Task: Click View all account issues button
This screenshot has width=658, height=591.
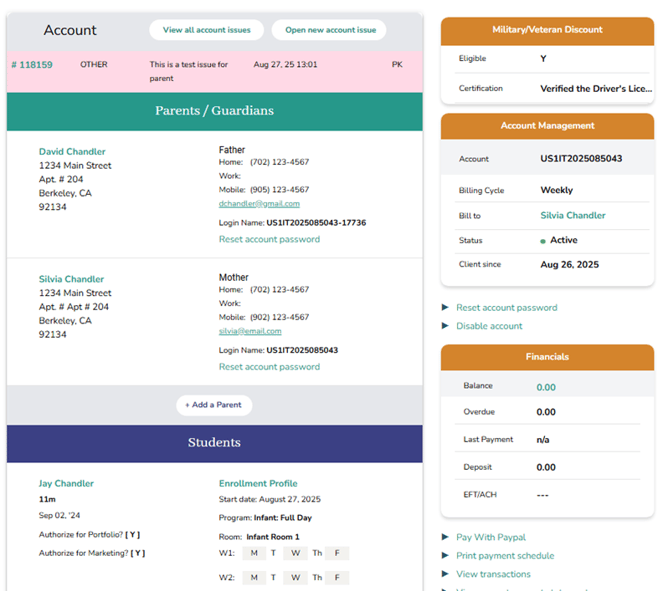Action: point(207,30)
